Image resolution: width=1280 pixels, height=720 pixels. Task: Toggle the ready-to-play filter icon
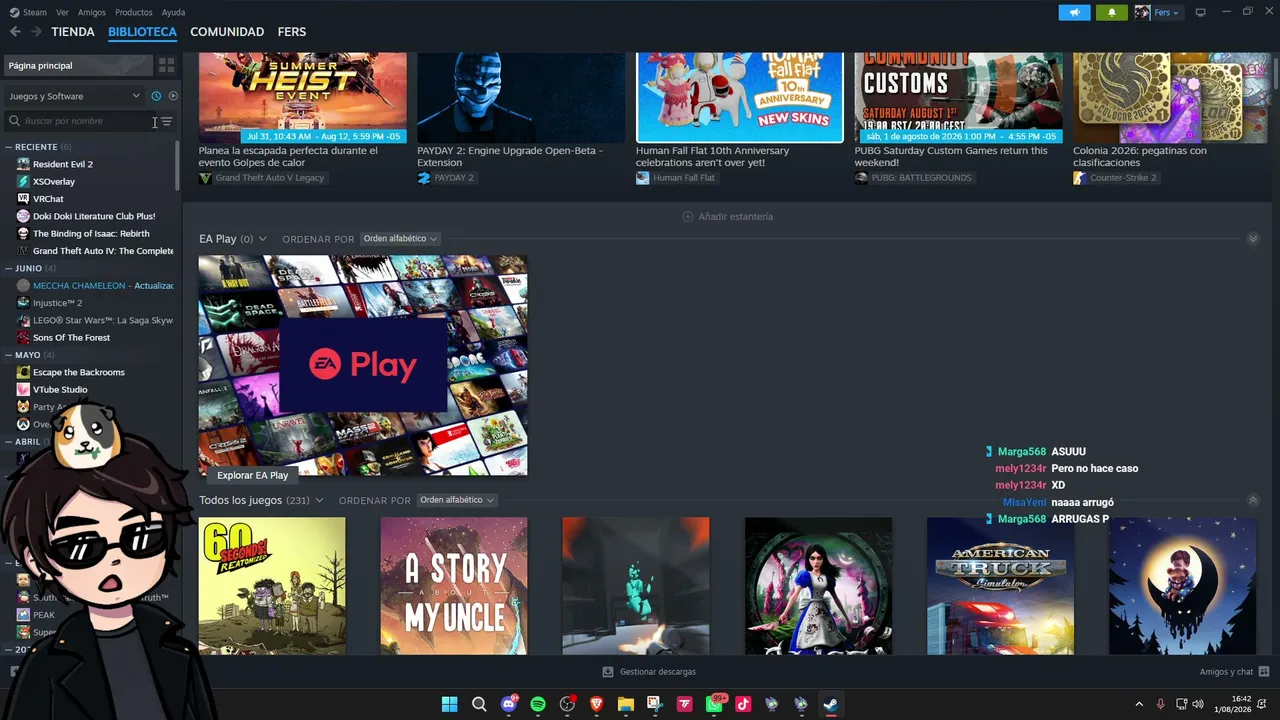173,96
